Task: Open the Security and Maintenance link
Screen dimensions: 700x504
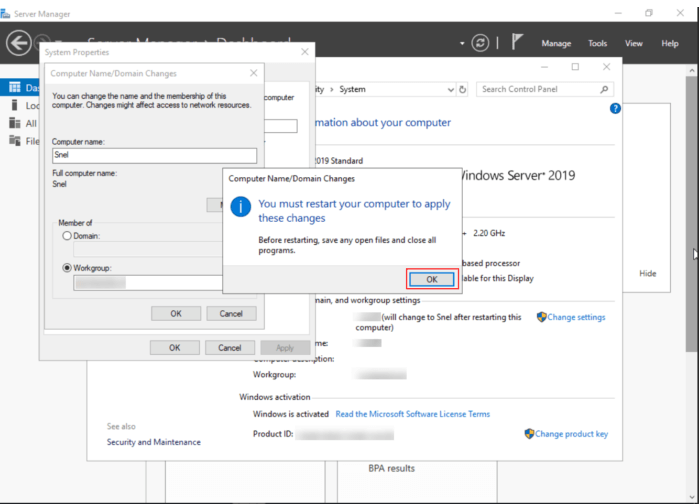Action: pos(154,442)
